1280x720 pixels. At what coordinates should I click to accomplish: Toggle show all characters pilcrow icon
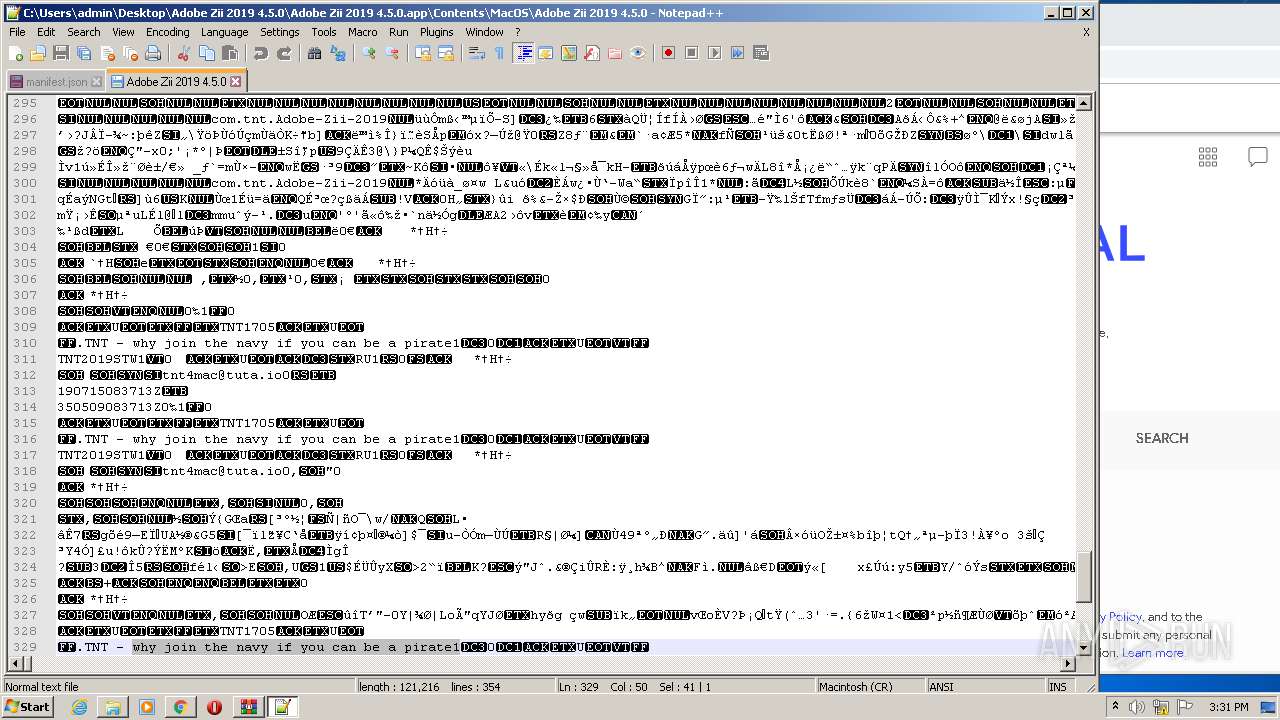point(500,53)
